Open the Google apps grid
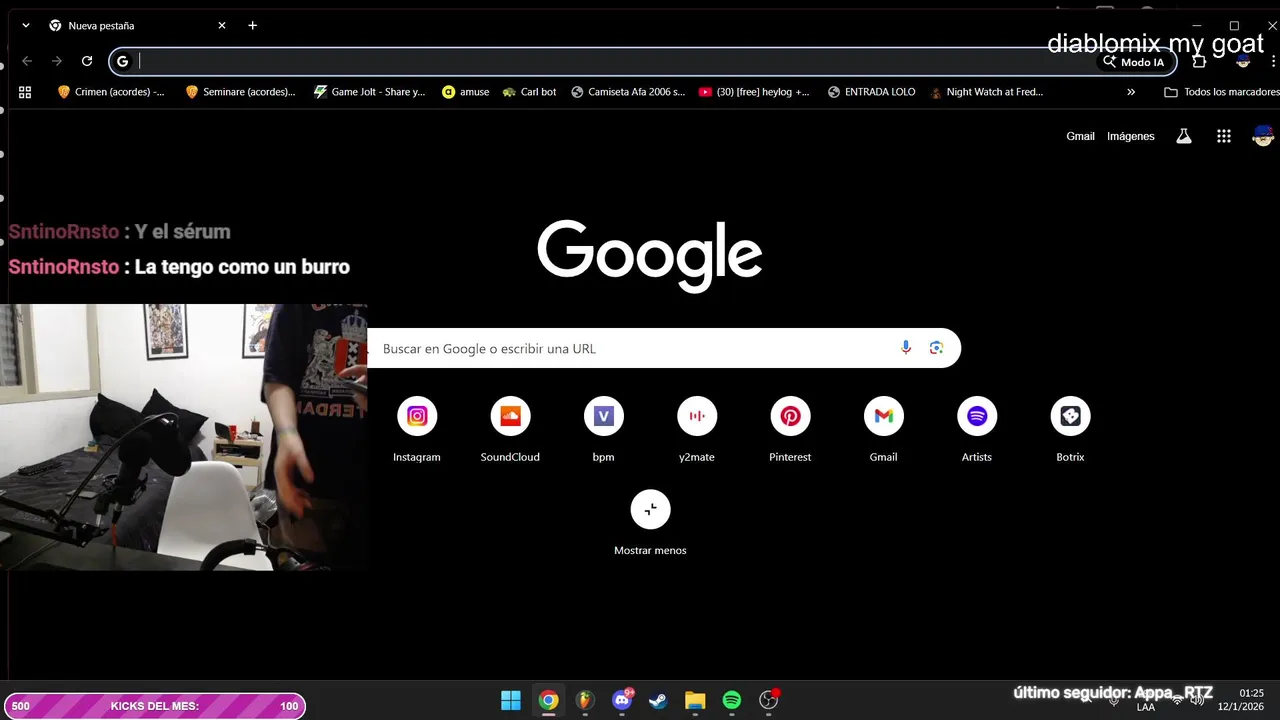Image resolution: width=1280 pixels, height=720 pixels. [x=1223, y=136]
